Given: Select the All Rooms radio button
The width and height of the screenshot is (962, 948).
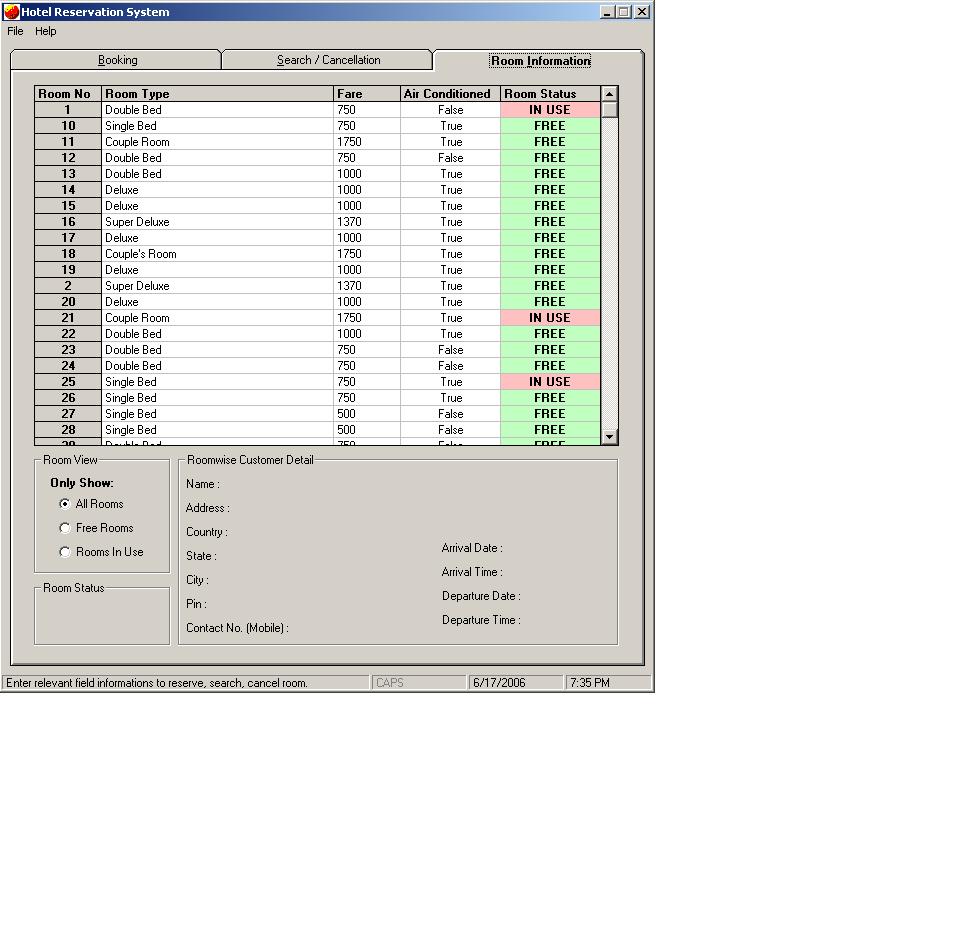Looking at the screenshot, I should (x=65, y=504).
